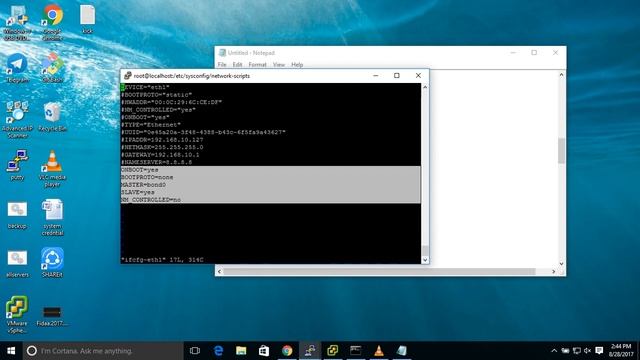Click PuTTY scrollbar down arrow
The width and height of the screenshot is (640, 360).
tap(425, 260)
